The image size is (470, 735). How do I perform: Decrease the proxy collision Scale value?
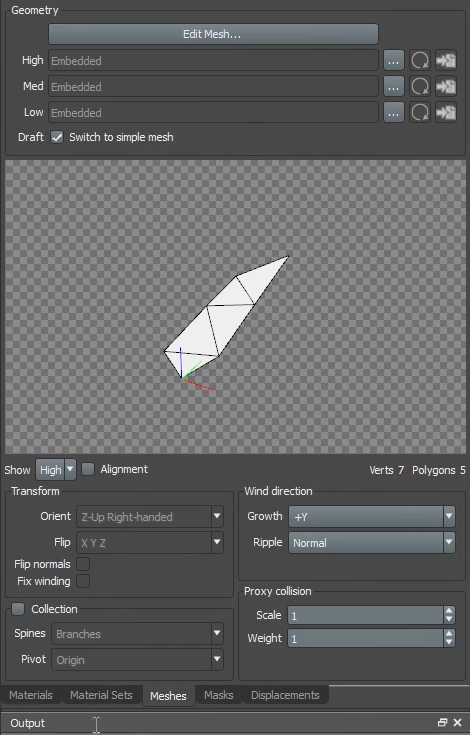click(449, 619)
